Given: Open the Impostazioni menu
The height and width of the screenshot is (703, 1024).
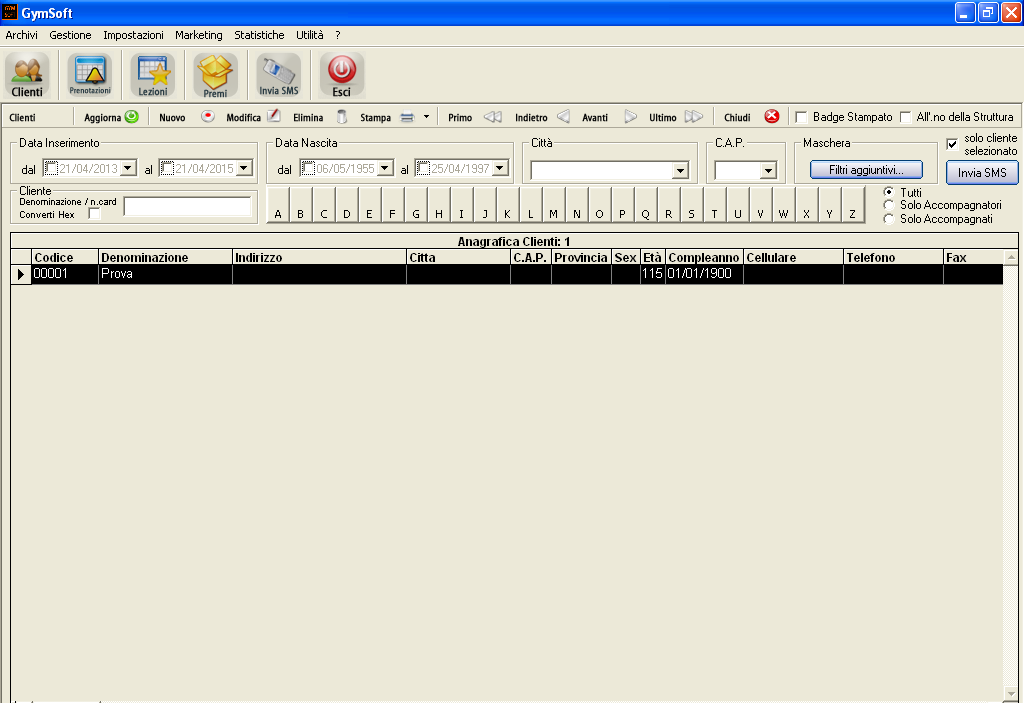Looking at the screenshot, I should pyautogui.click(x=133, y=35).
